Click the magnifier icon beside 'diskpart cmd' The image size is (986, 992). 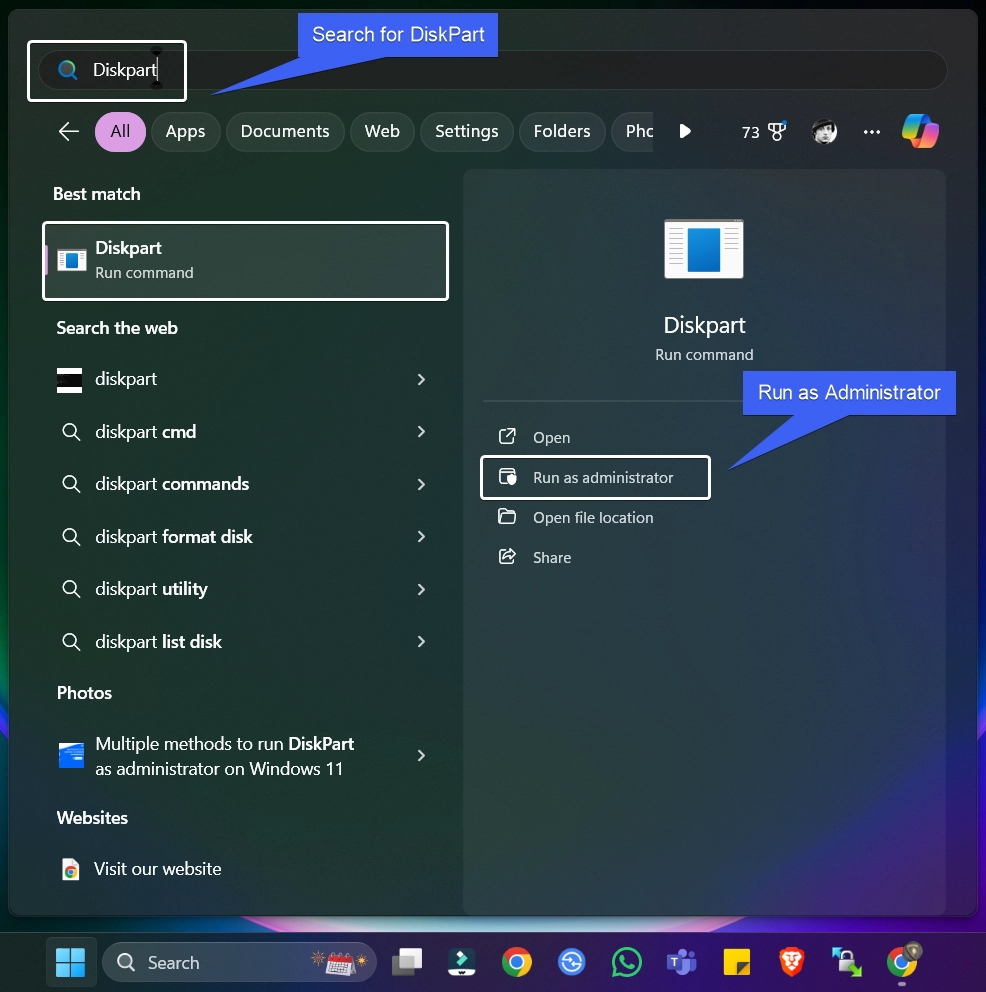71,432
